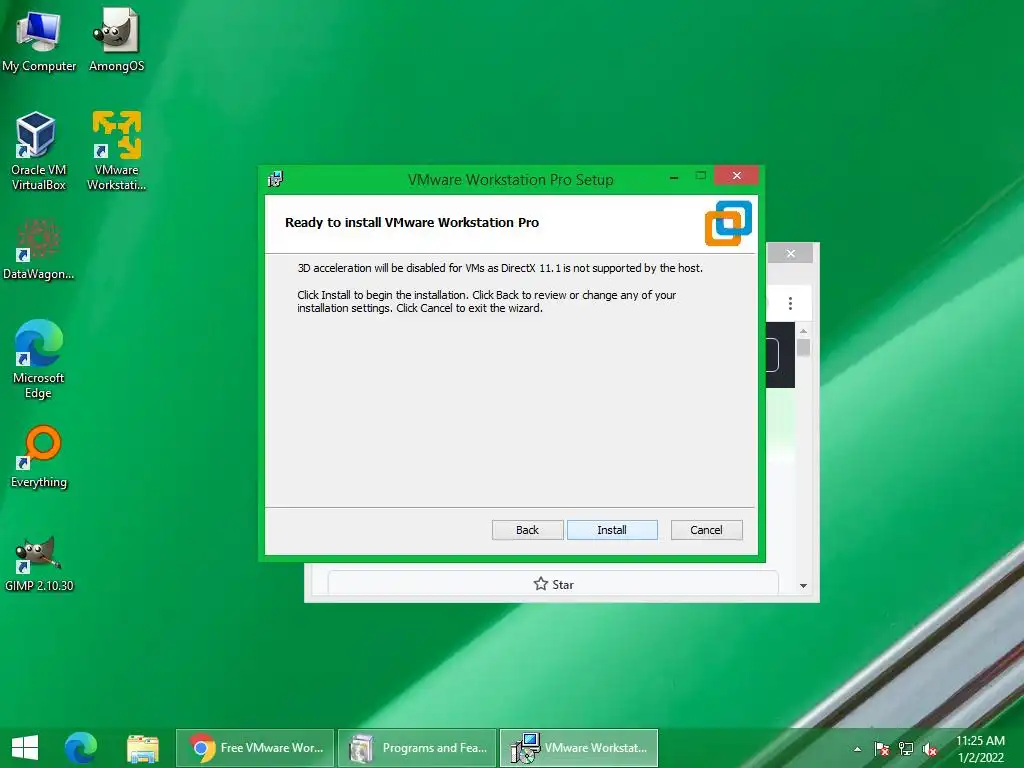Cancel the VMware Workstation Pro setup

pos(706,530)
